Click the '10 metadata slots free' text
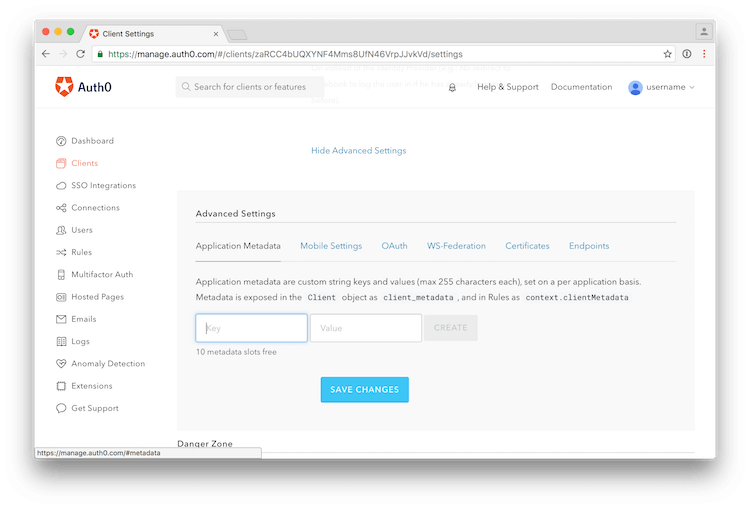Image resolution: width=750 pixels, height=508 pixels. click(x=236, y=352)
